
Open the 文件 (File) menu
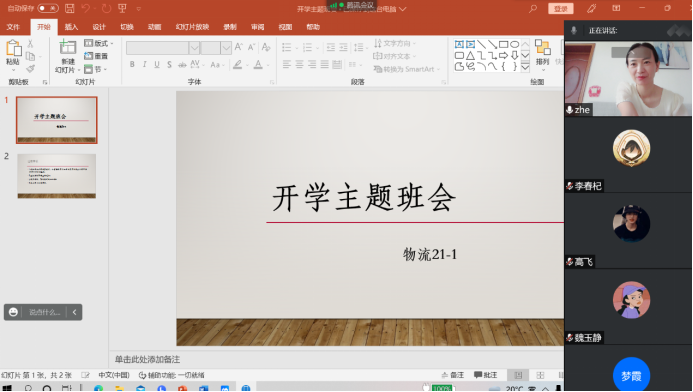pyautogui.click(x=13, y=27)
